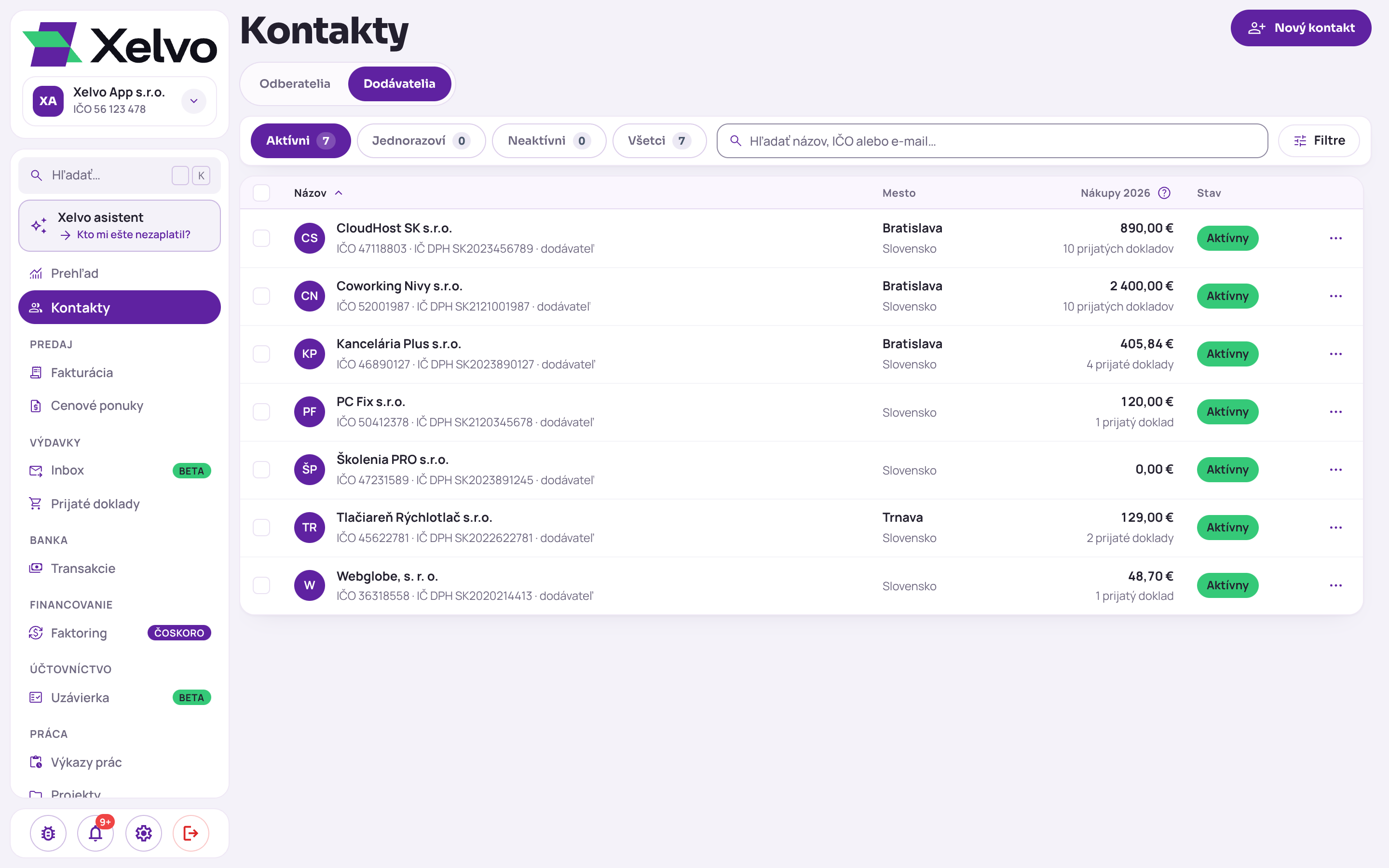Open Prijaté doklady in sidebar
This screenshot has width=1389, height=868.
120,503
